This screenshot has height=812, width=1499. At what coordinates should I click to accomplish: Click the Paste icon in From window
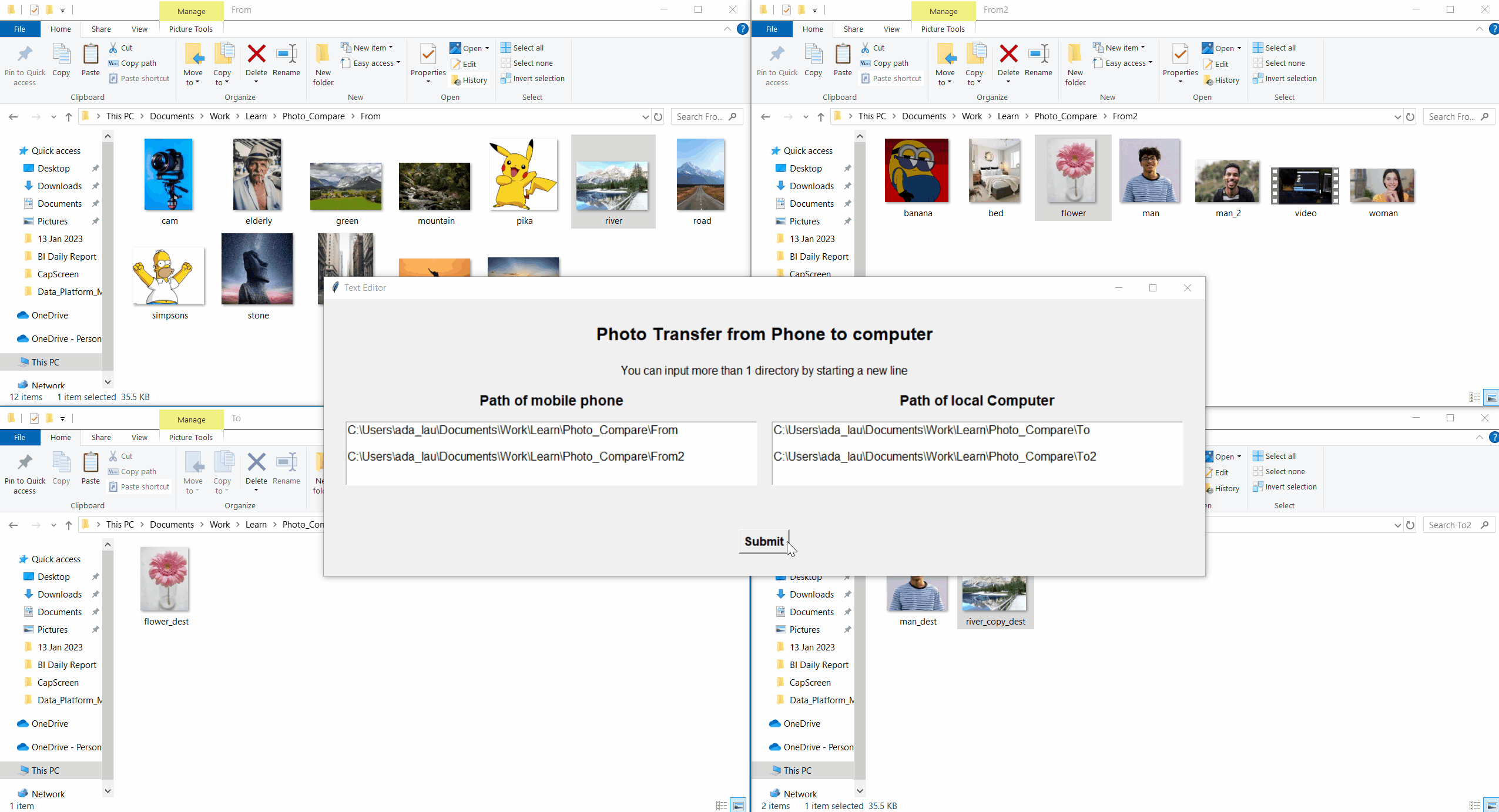[90, 55]
